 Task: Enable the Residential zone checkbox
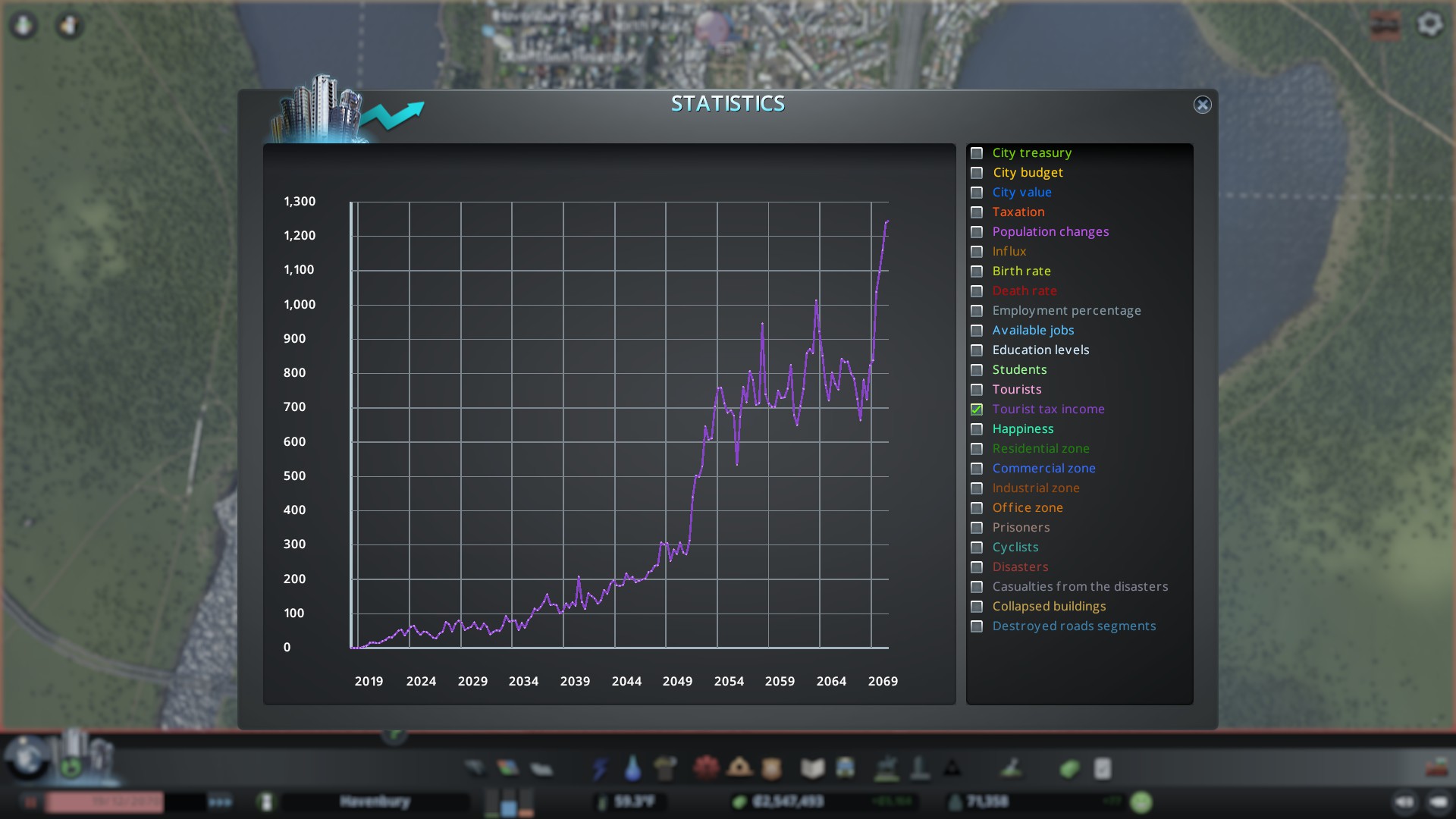pyautogui.click(x=977, y=449)
